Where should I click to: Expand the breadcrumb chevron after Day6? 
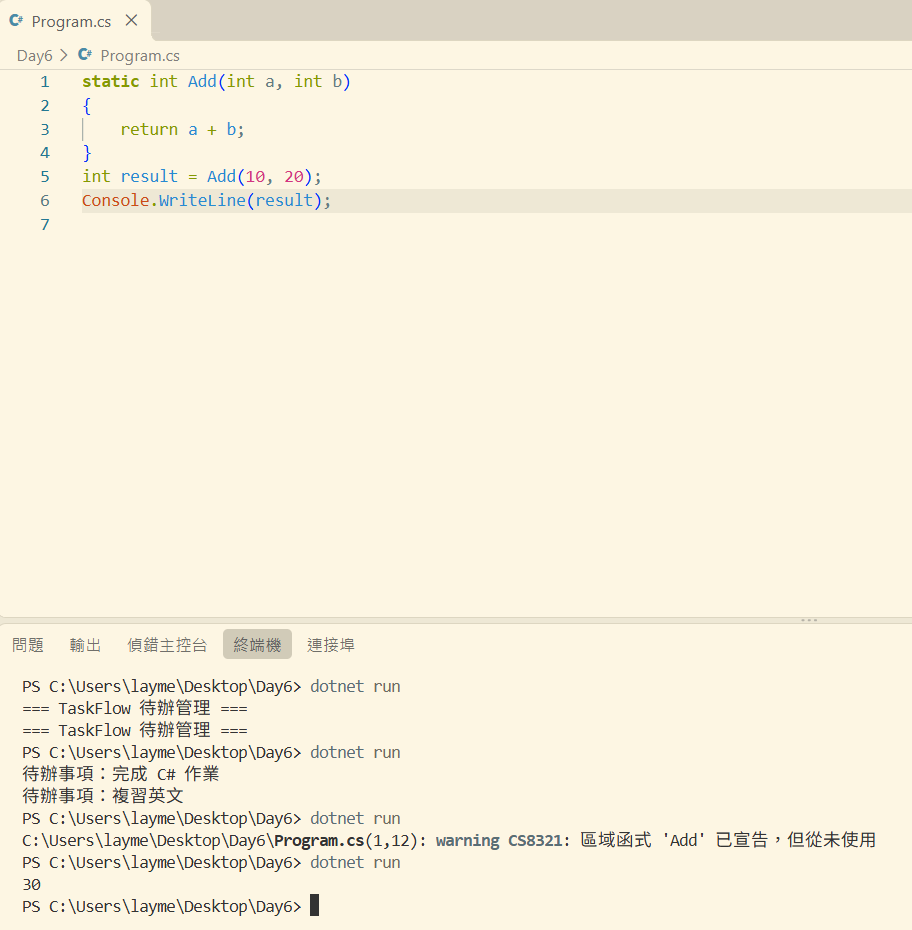tap(64, 56)
